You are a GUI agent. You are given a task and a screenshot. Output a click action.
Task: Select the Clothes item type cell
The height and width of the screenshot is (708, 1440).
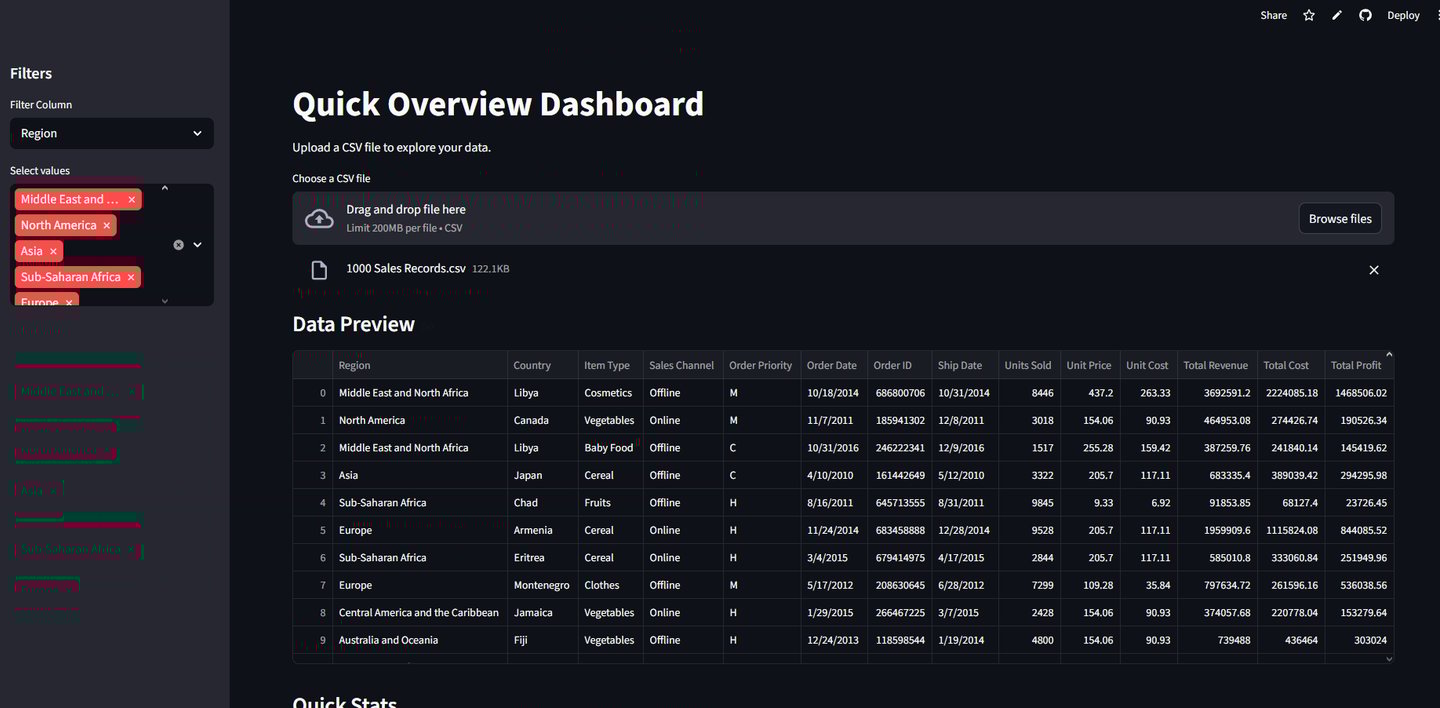coord(611,585)
